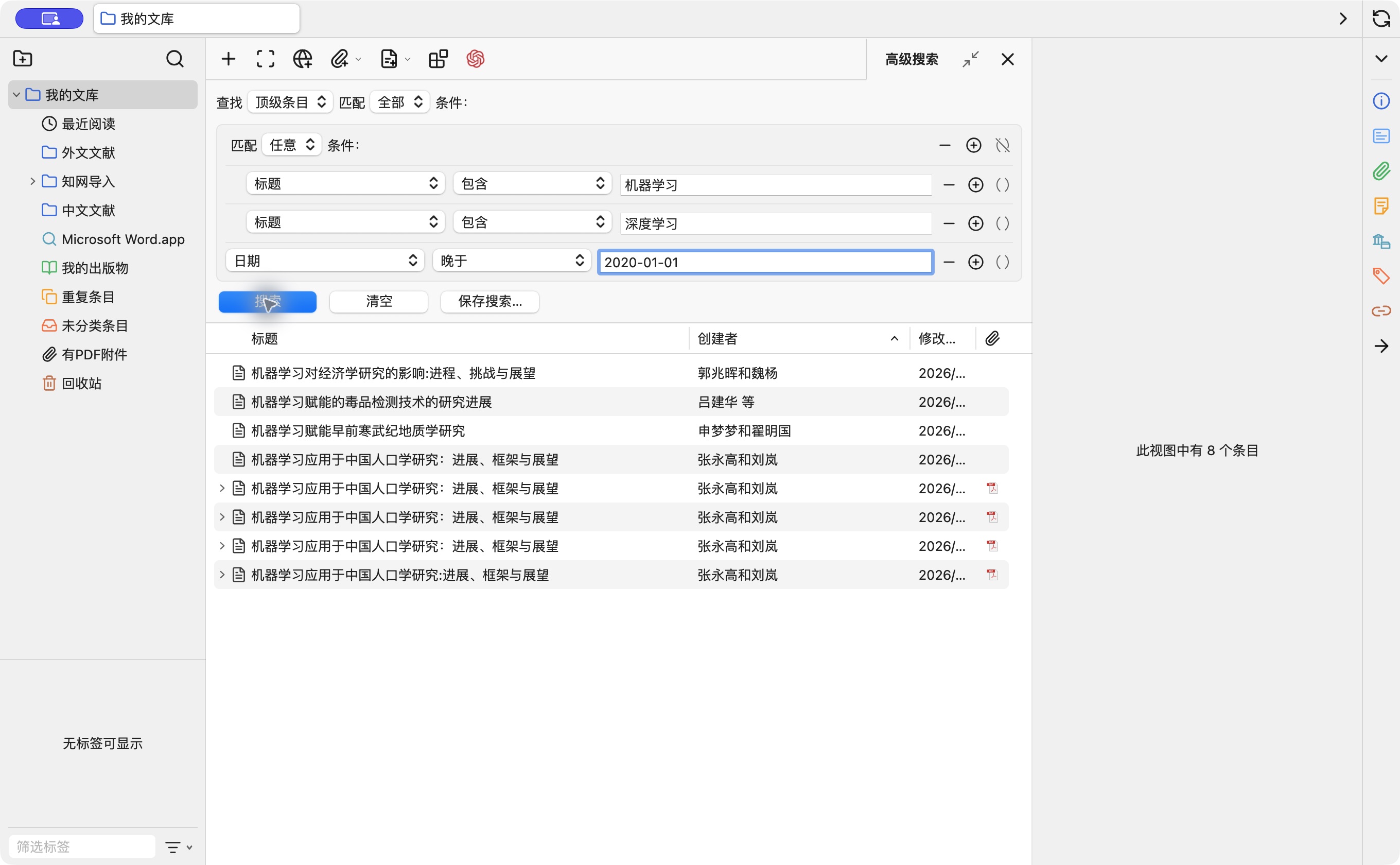This screenshot has height=865, width=1400.
Task: Open the 任意 group match dropdown
Action: click(x=292, y=145)
